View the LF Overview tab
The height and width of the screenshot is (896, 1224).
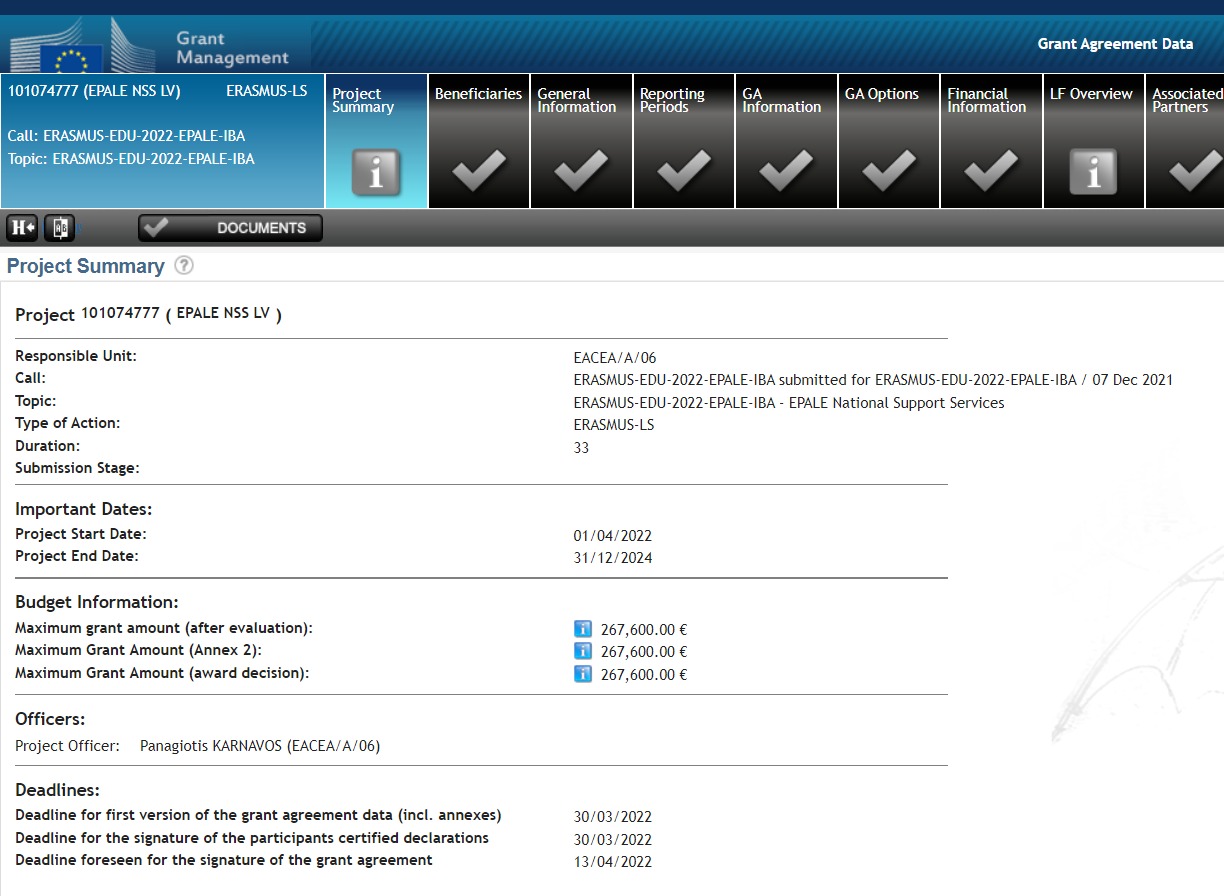coord(1093,141)
